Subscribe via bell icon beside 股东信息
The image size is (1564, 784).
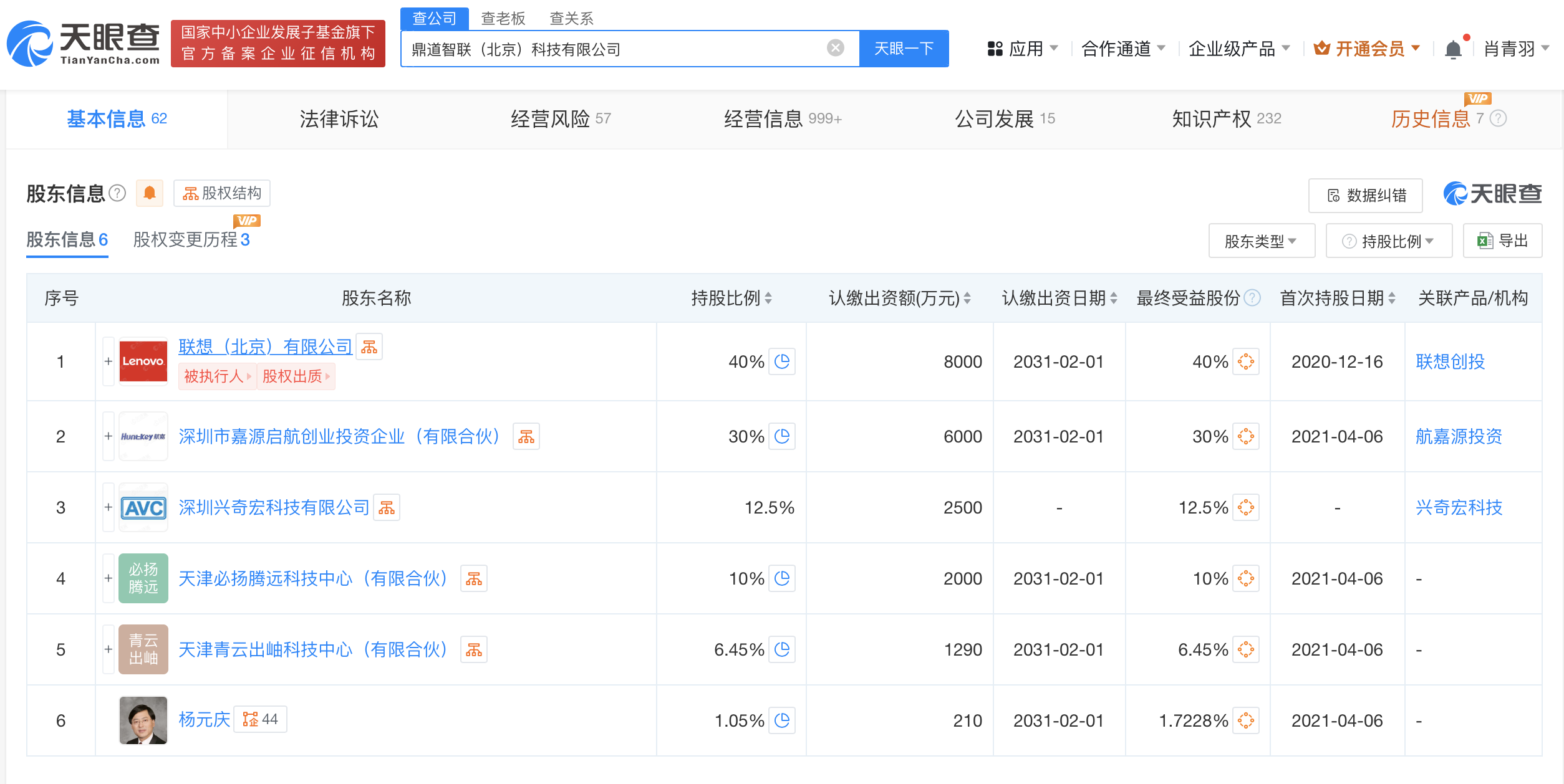pos(149,193)
